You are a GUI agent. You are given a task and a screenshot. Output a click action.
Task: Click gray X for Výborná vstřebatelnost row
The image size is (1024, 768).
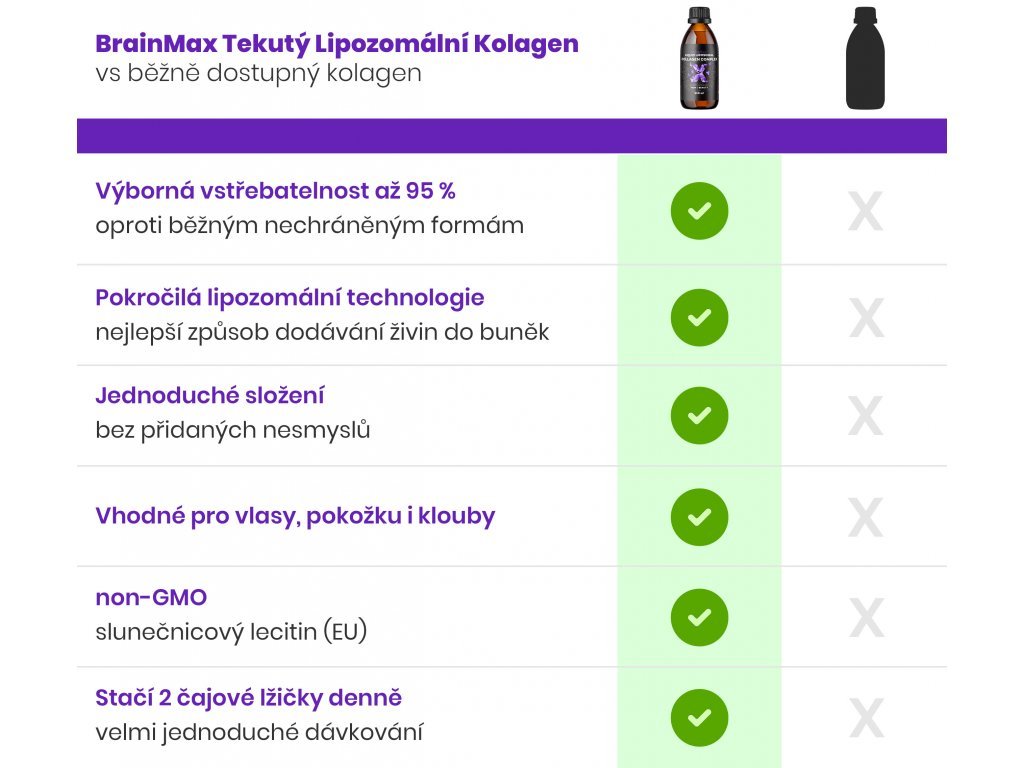[866, 212]
